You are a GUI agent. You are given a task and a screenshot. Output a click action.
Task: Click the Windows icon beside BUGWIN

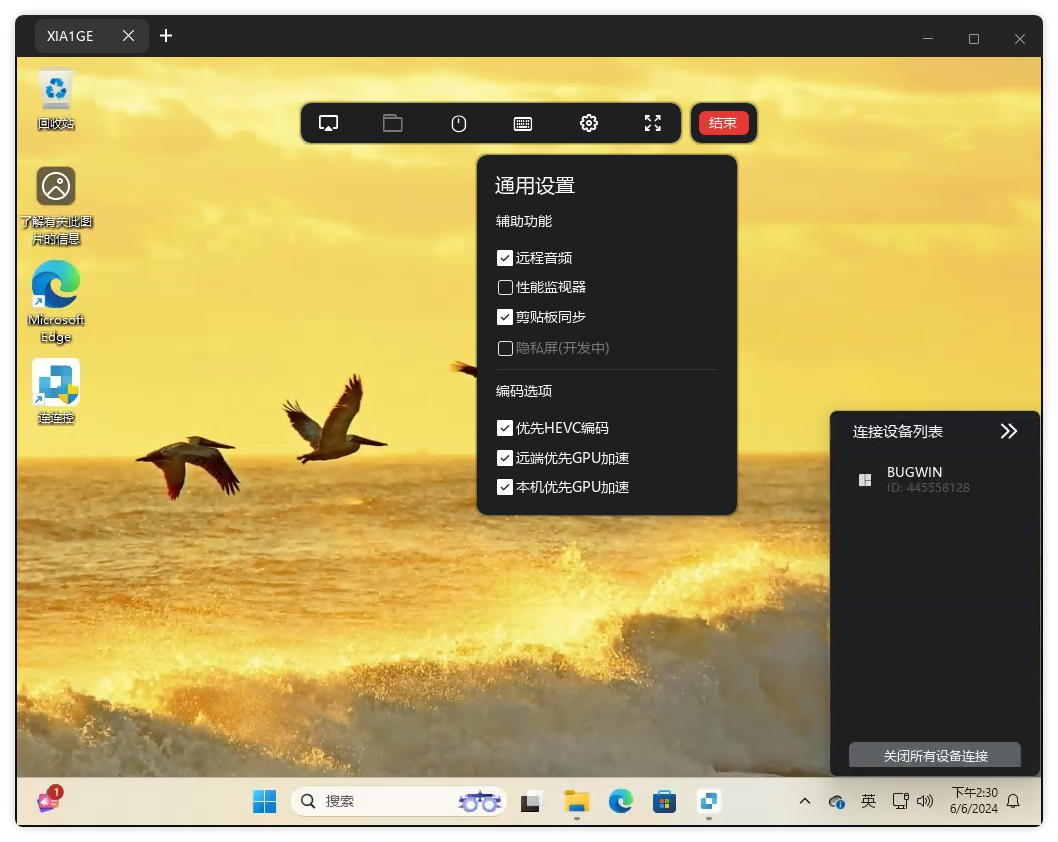[x=865, y=480]
